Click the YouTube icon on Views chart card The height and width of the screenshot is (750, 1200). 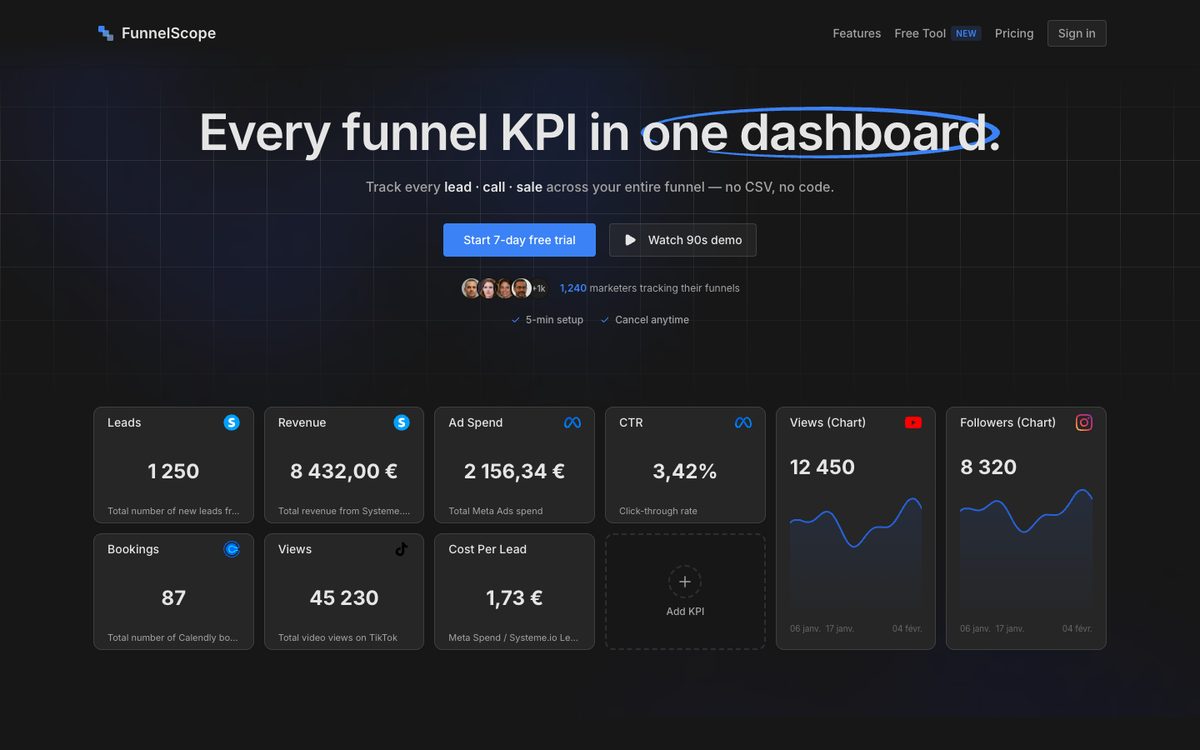pos(913,423)
